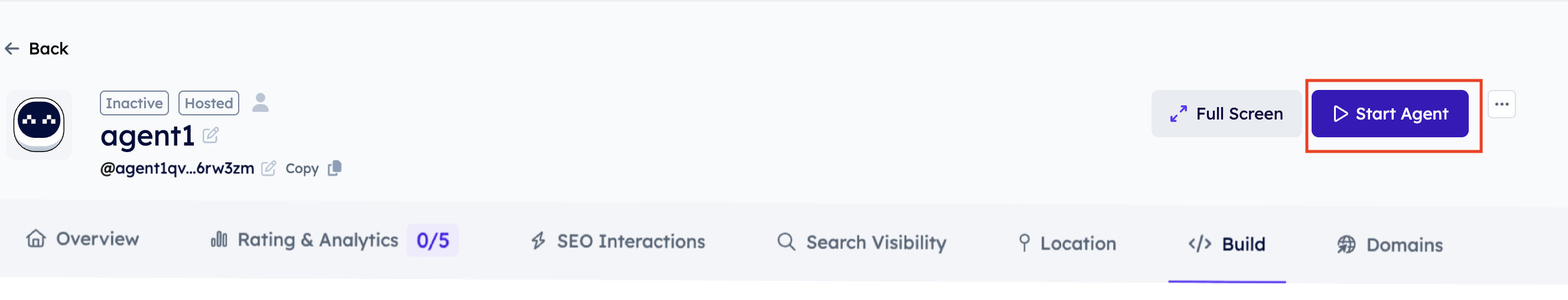The height and width of the screenshot is (300, 1568).
Task: Click the 0/5 rating score badge
Action: coord(433,240)
